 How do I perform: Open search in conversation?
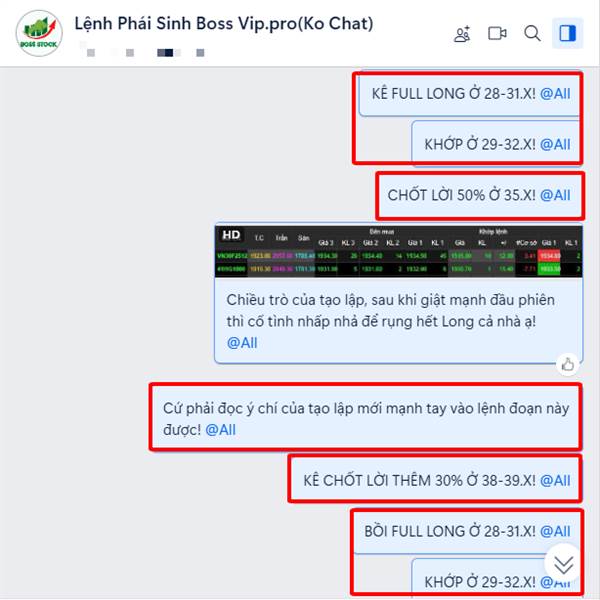pyautogui.click(x=532, y=33)
